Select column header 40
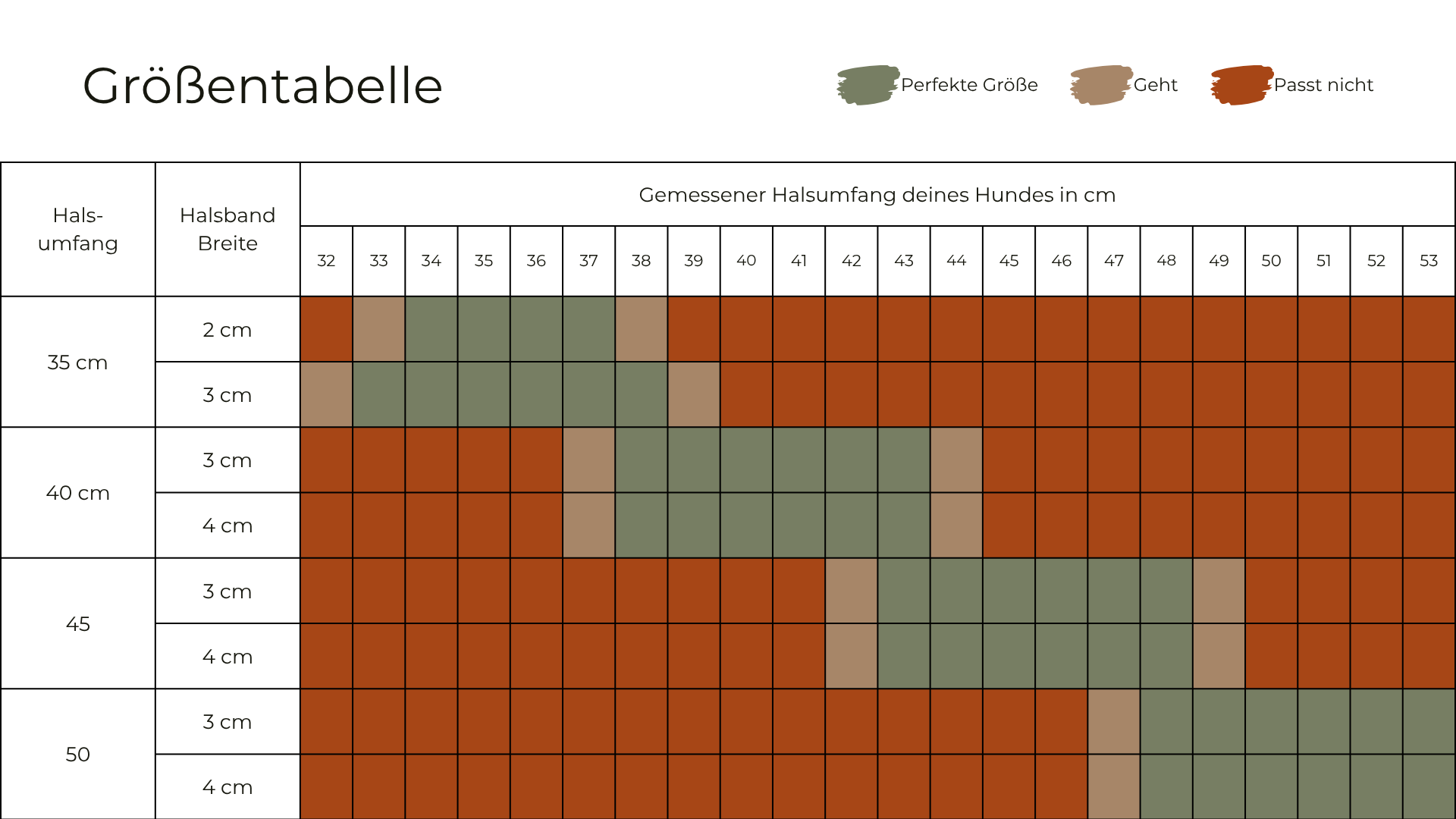The image size is (1456, 819). 746,261
